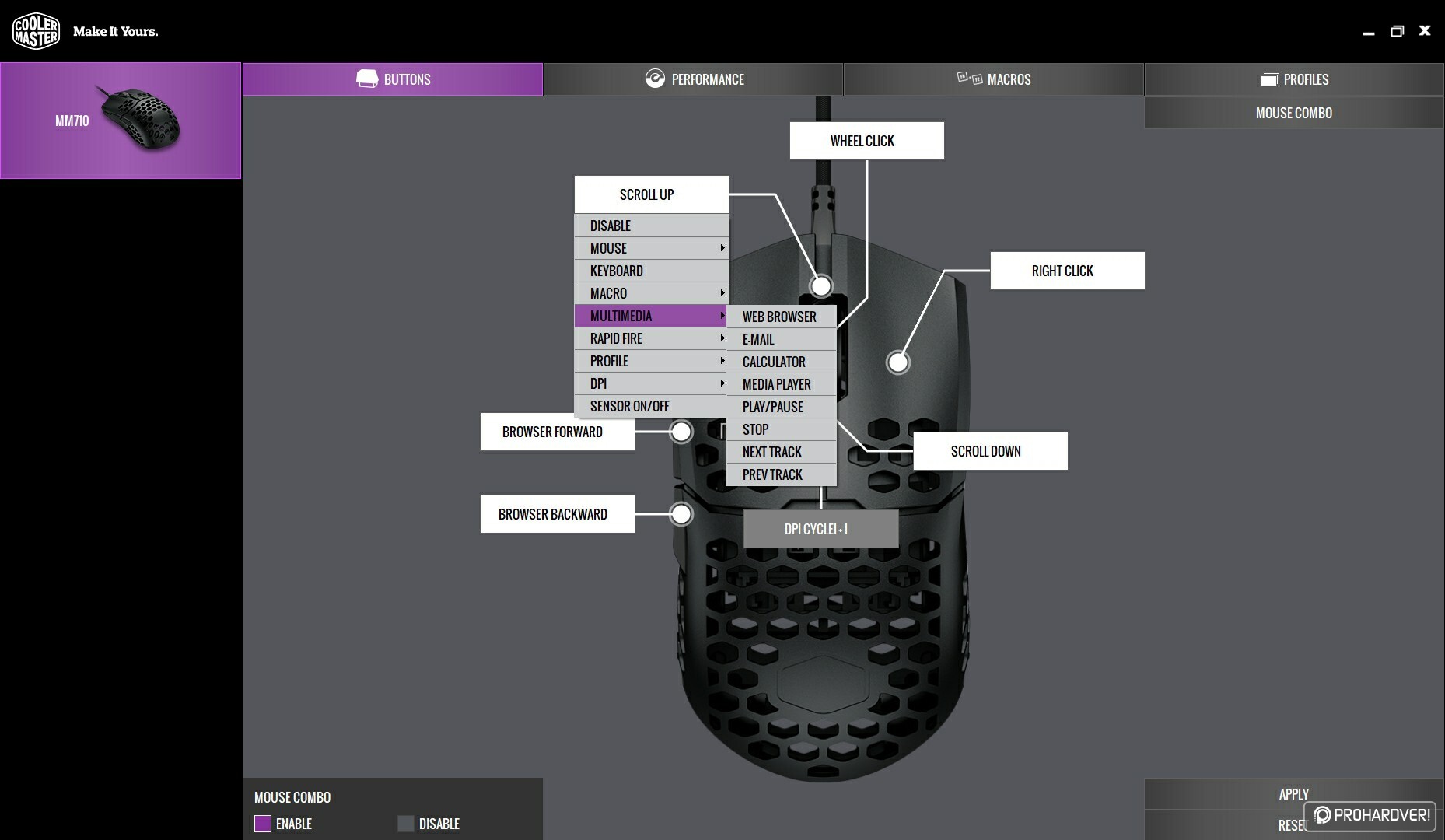The width and height of the screenshot is (1445, 840).
Task: Assign E-Mail multimedia function
Action: [782, 339]
